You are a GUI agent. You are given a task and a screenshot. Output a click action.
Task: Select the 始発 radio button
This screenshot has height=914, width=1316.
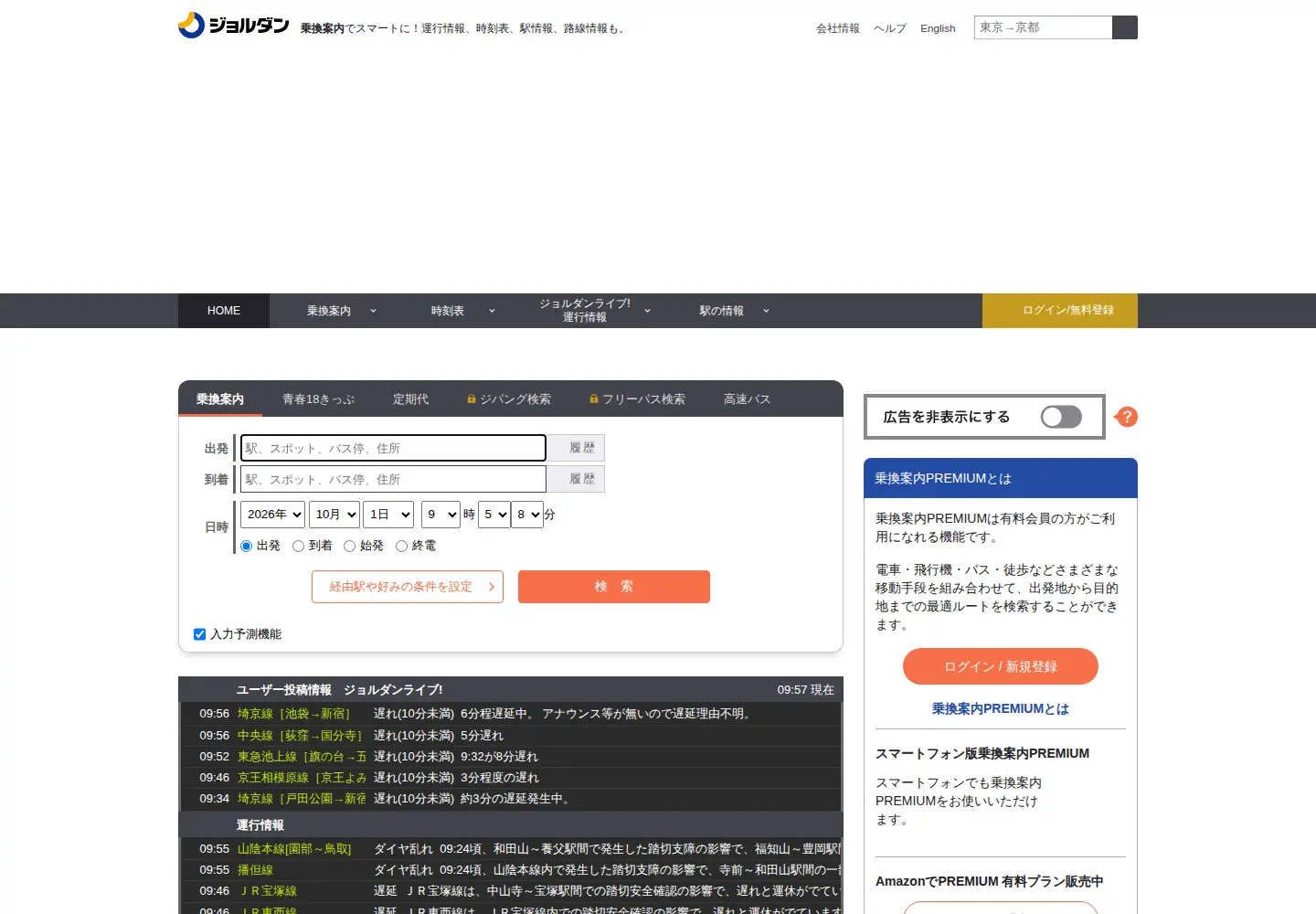(349, 546)
